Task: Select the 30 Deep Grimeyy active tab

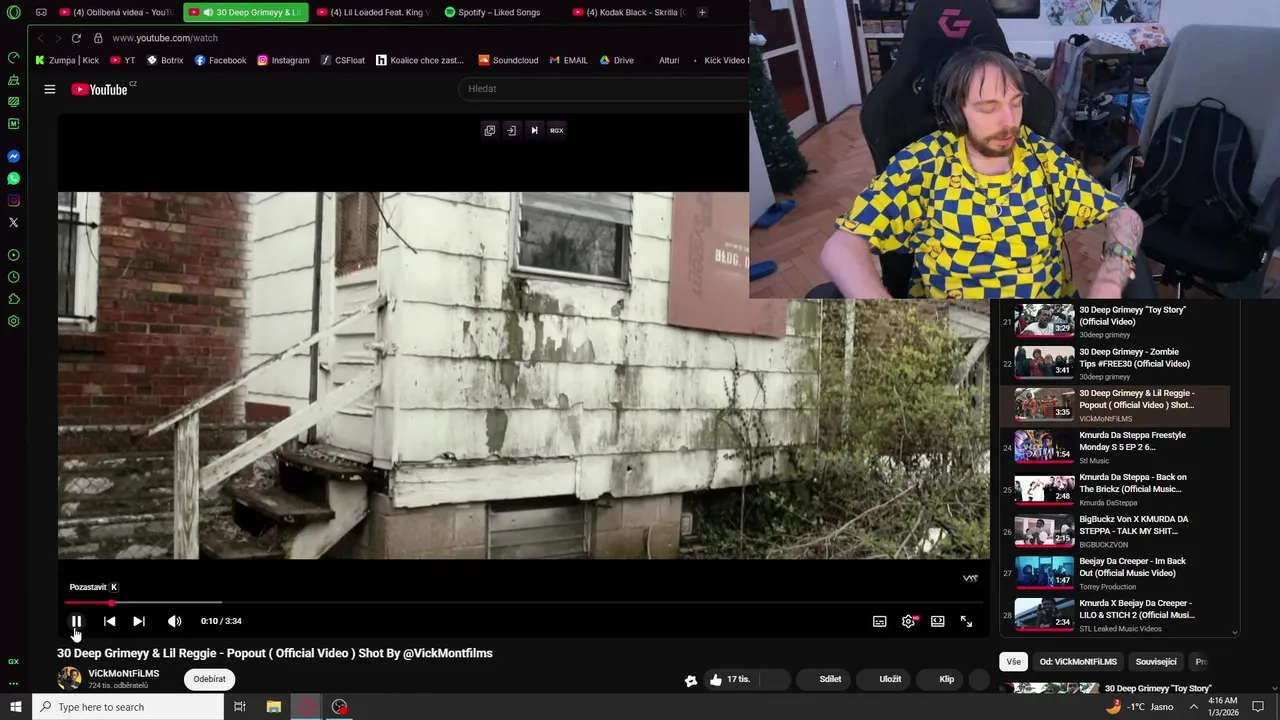Action: pos(245,12)
